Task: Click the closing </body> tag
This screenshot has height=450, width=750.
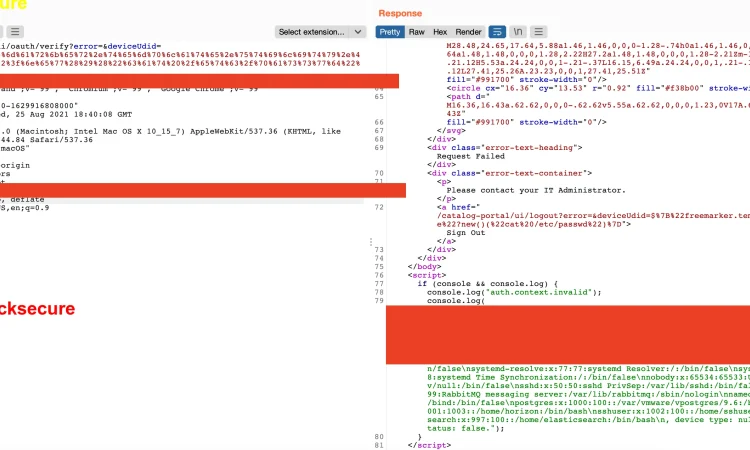Action: tap(425, 266)
